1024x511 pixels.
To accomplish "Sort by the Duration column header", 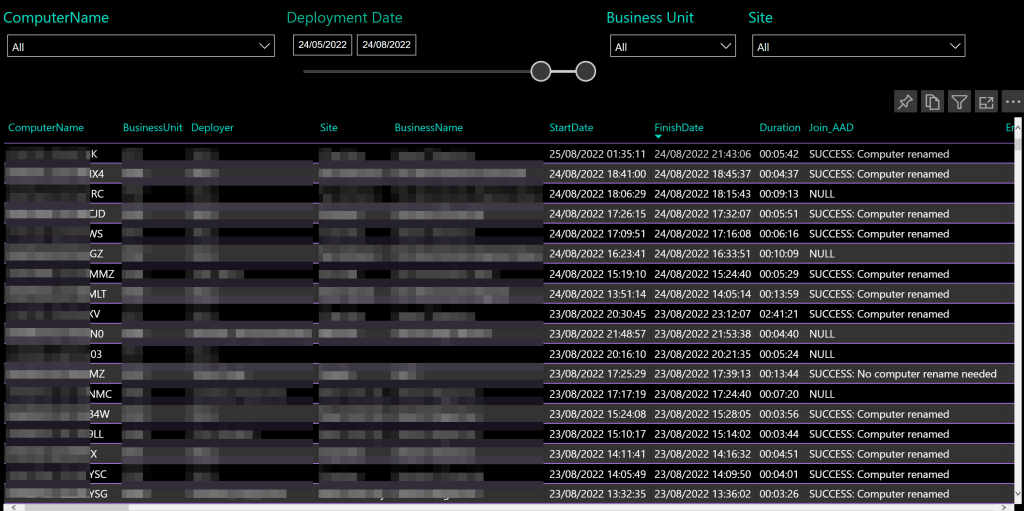I will coord(779,128).
